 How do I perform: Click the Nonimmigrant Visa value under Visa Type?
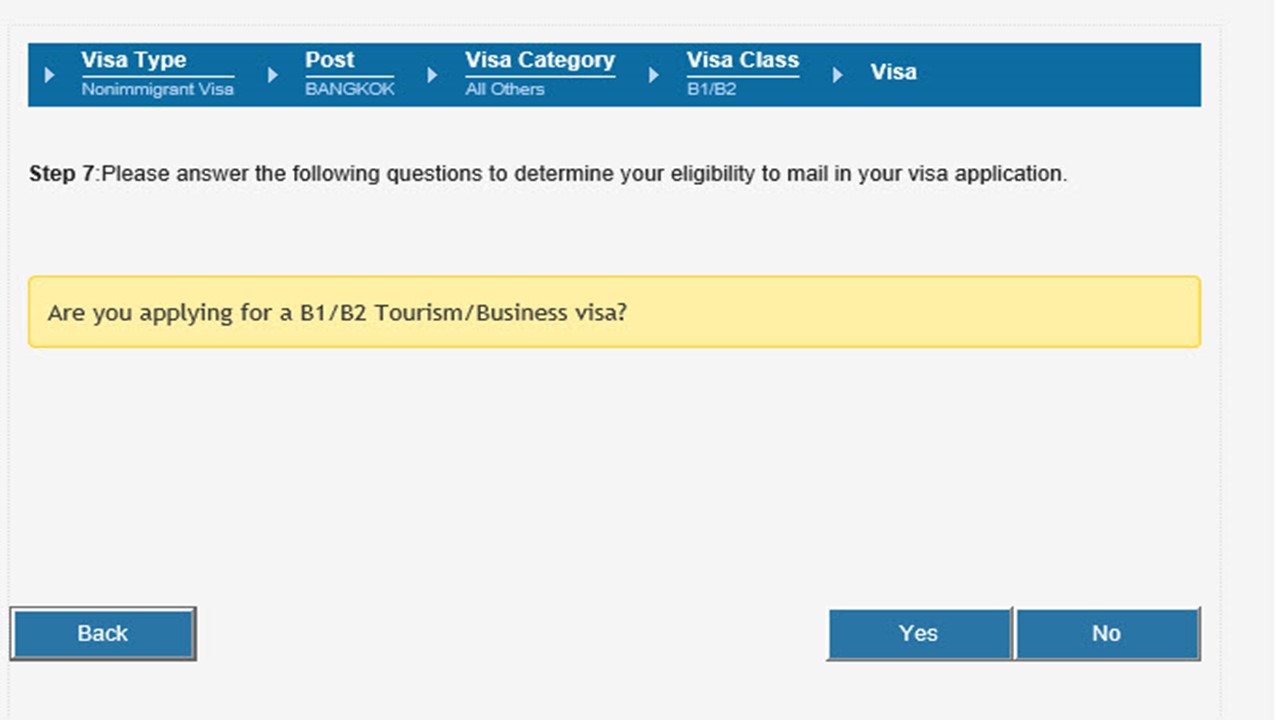(x=158, y=89)
